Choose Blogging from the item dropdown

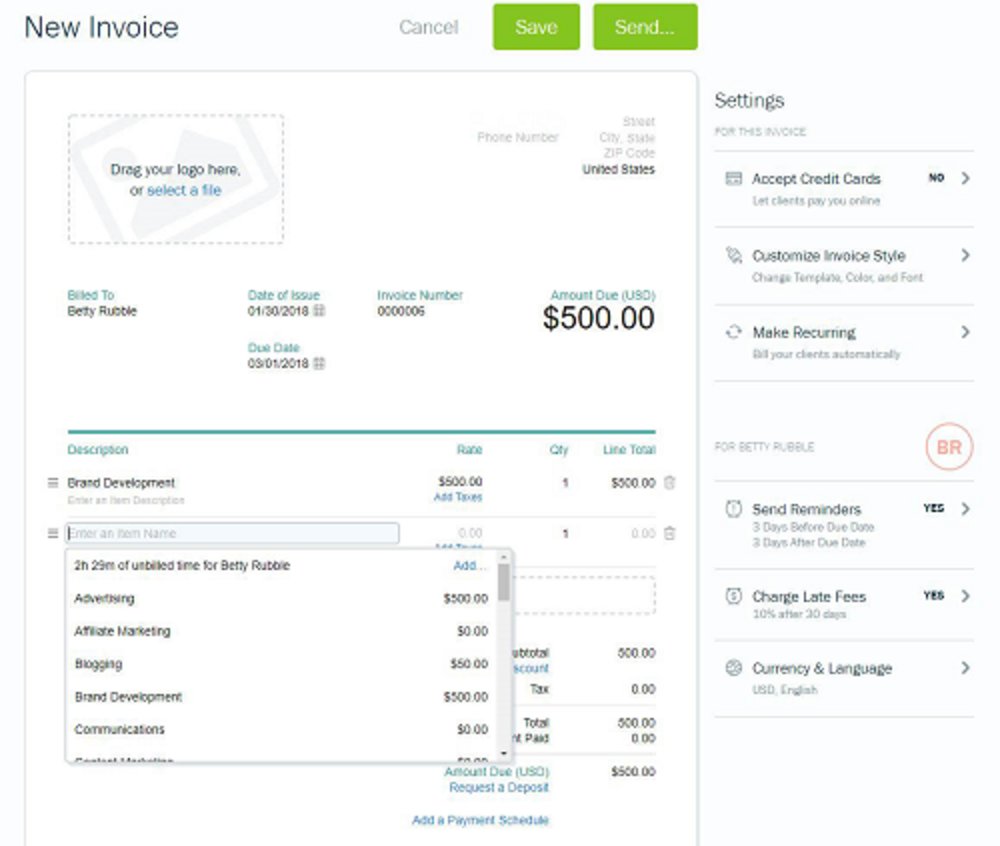[281, 664]
